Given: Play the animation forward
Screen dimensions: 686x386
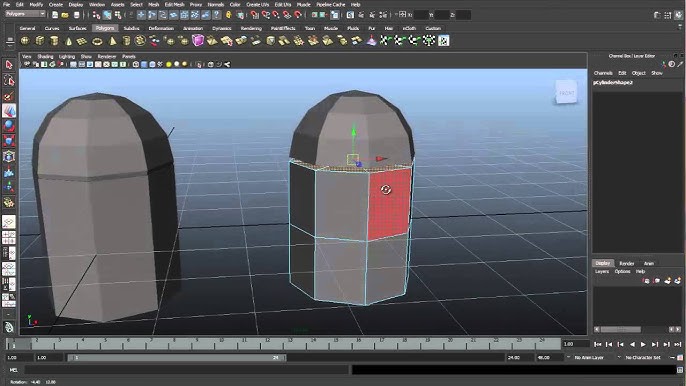Looking at the screenshot, I should (643, 344).
